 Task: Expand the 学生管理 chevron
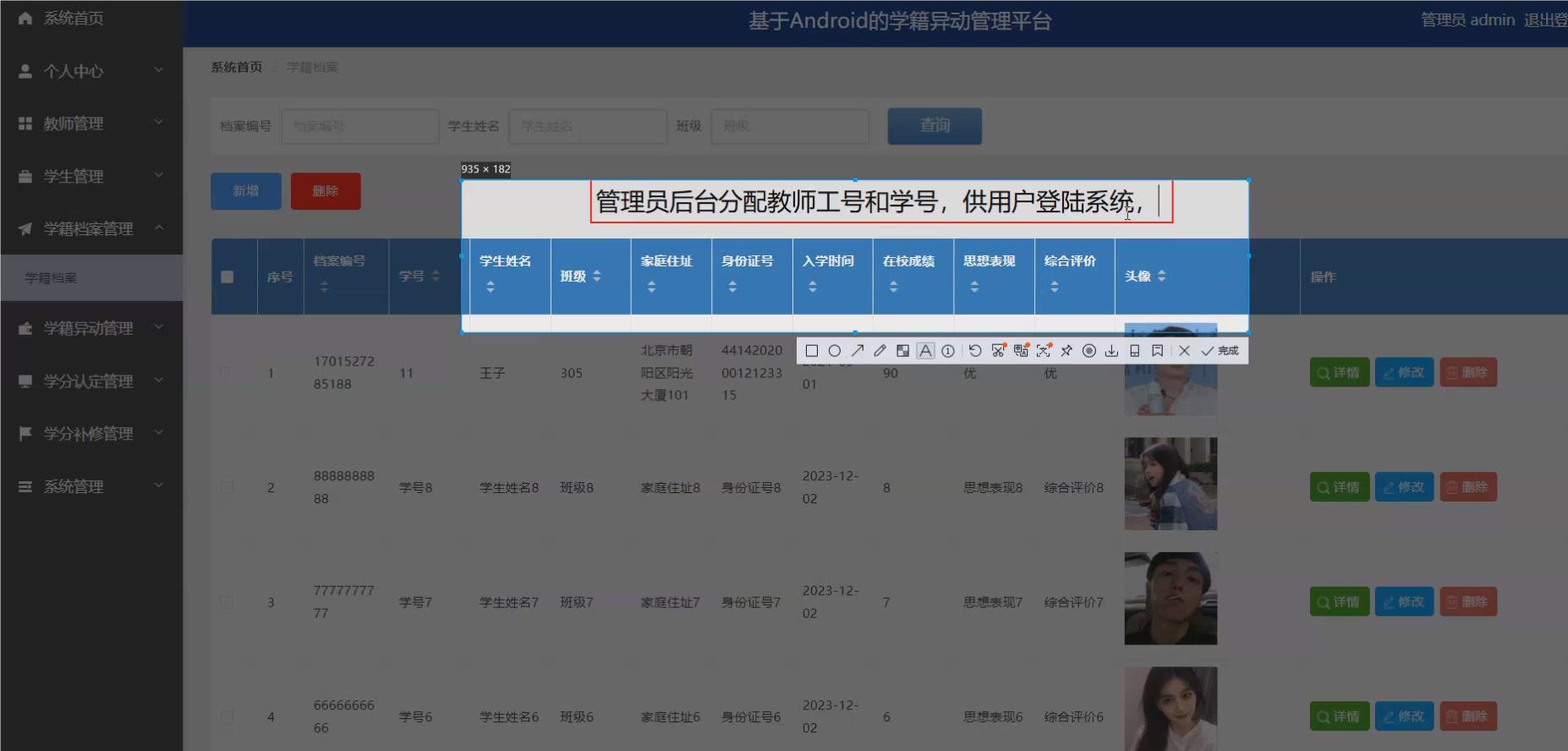pos(159,176)
